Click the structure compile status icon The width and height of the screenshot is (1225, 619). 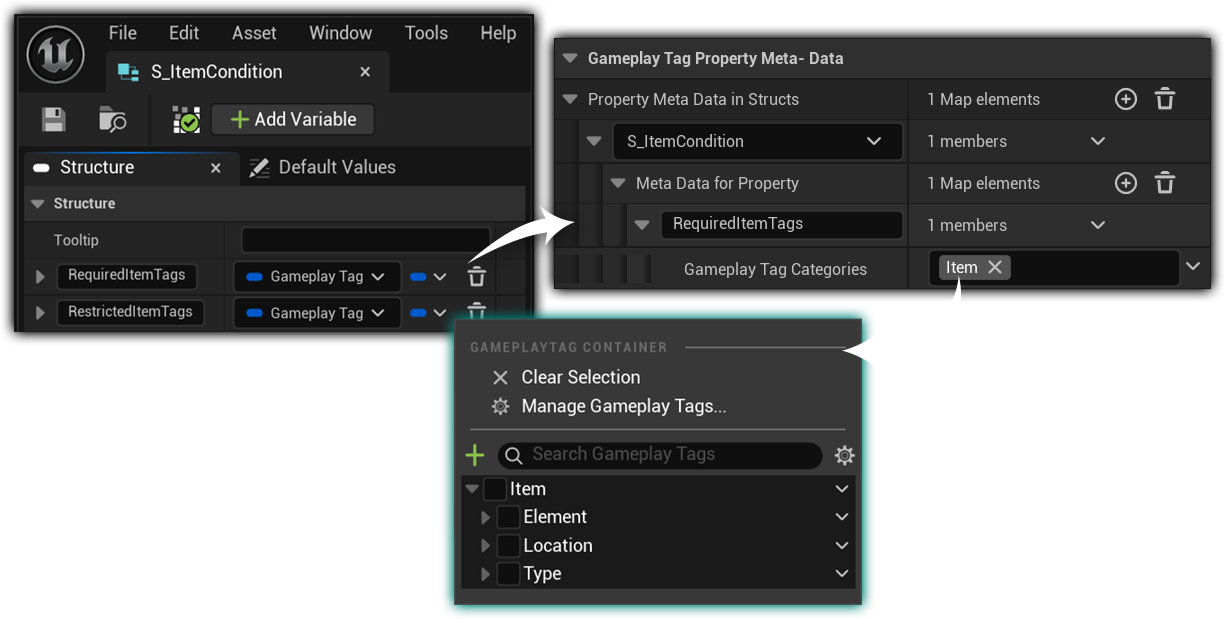click(186, 120)
